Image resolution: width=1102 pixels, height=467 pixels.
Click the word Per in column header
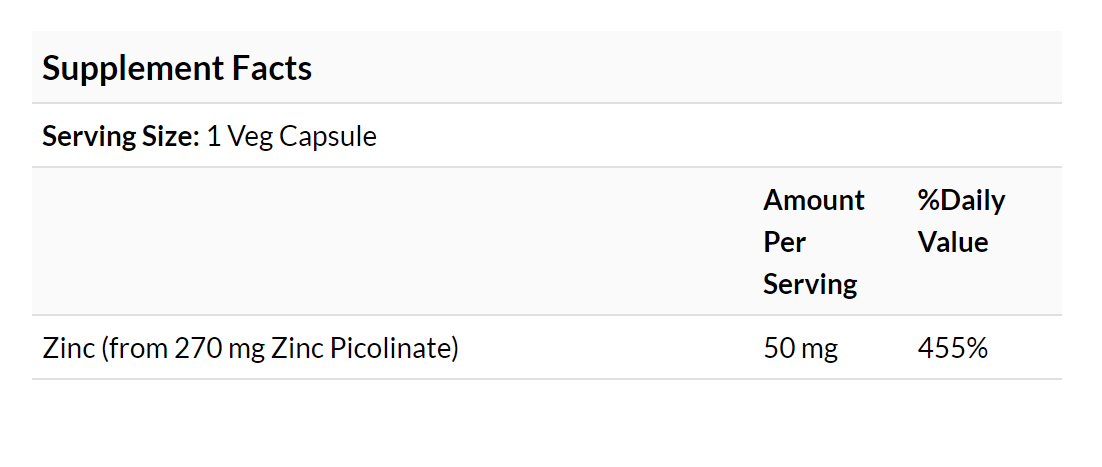click(x=784, y=242)
